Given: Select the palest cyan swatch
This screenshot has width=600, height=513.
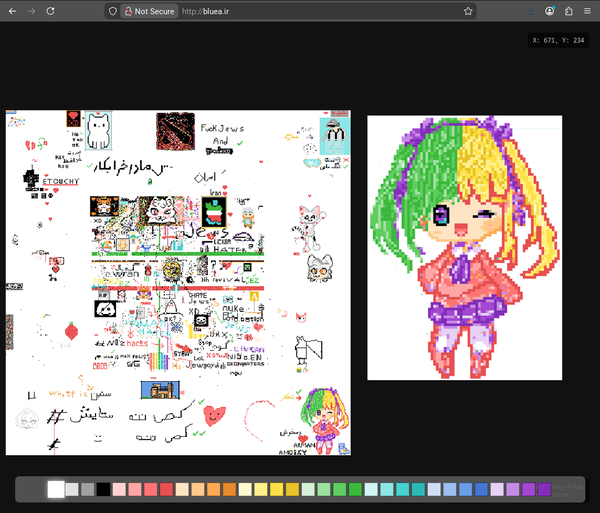Looking at the screenshot, I should point(371,489).
